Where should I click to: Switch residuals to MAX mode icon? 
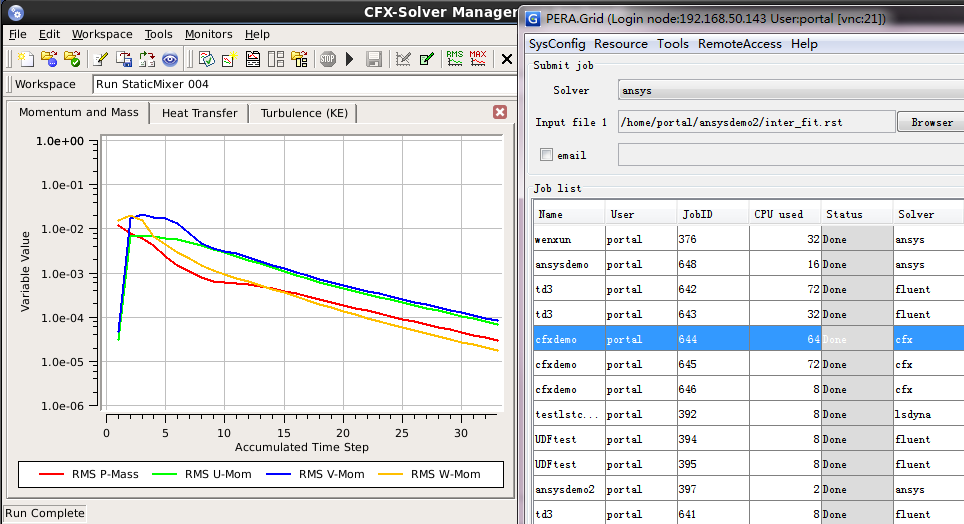point(478,58)
